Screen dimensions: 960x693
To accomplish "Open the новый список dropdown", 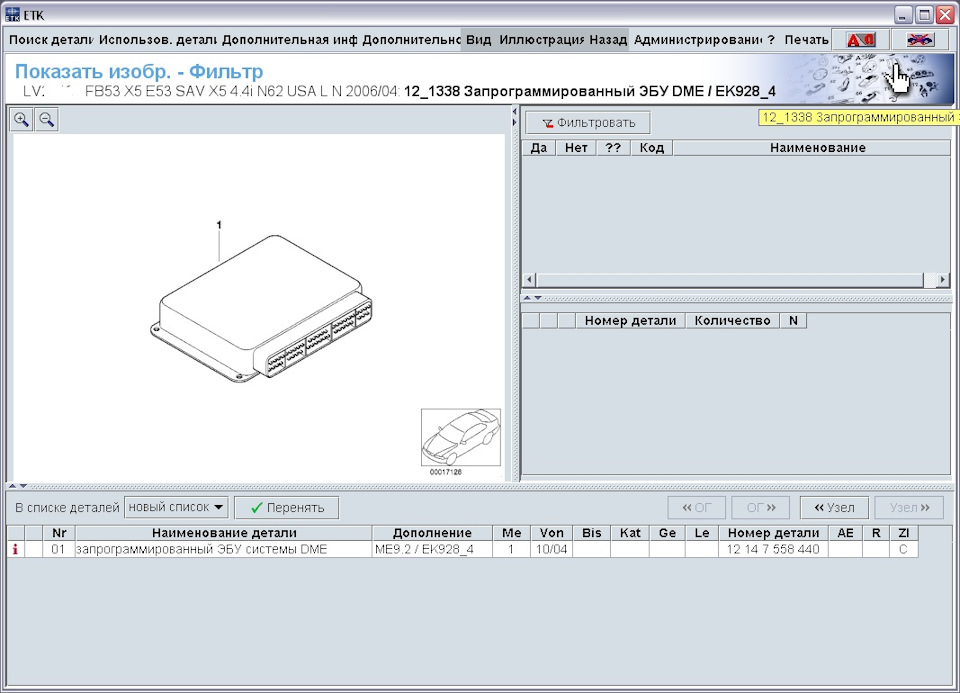I will [x=176, y=508].
